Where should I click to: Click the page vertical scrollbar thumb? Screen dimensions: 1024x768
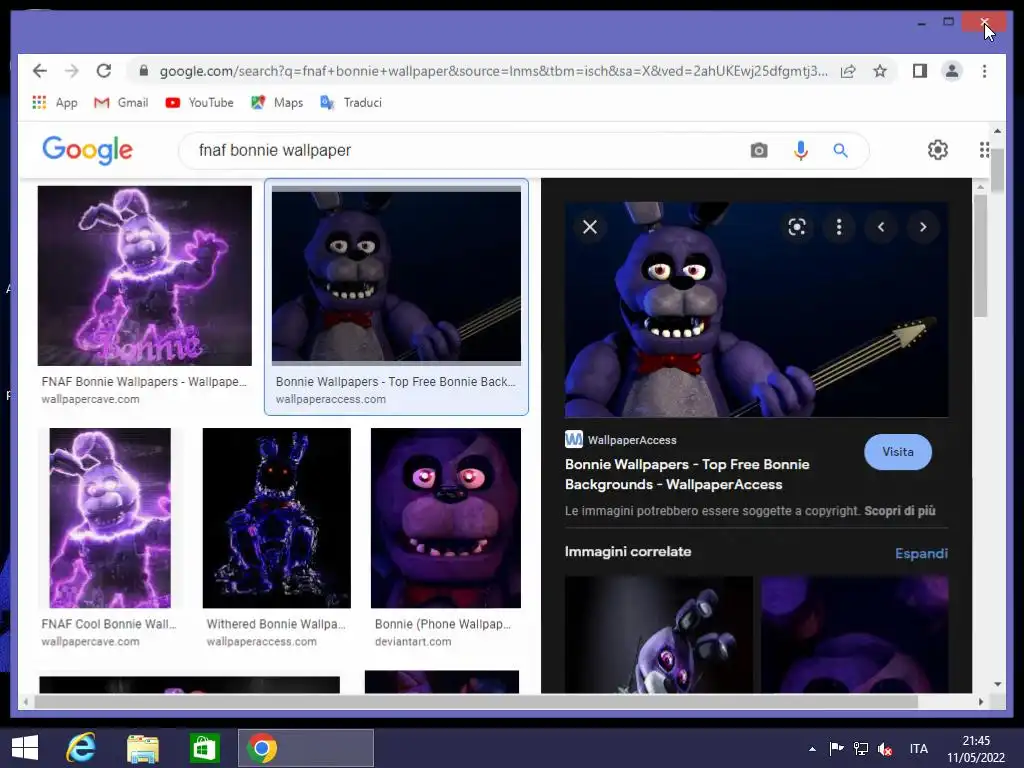[997, 170]
